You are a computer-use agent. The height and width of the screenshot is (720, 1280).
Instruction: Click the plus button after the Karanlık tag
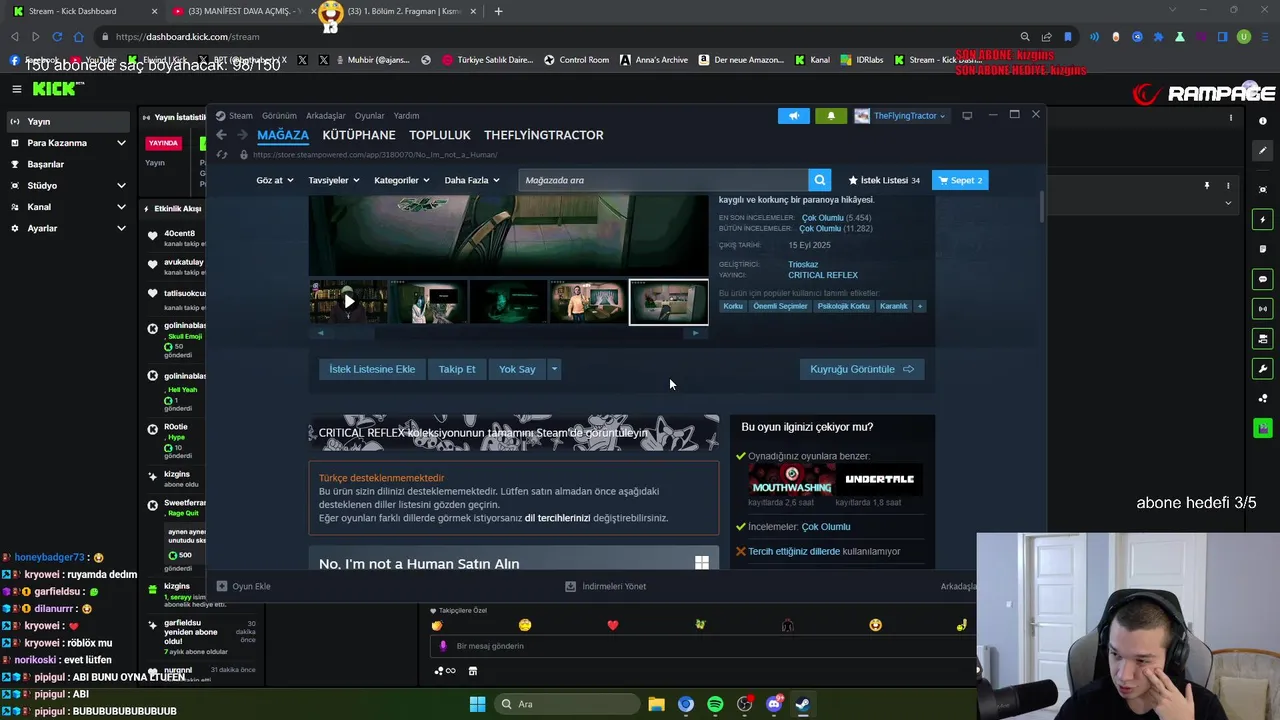[920, 306]
